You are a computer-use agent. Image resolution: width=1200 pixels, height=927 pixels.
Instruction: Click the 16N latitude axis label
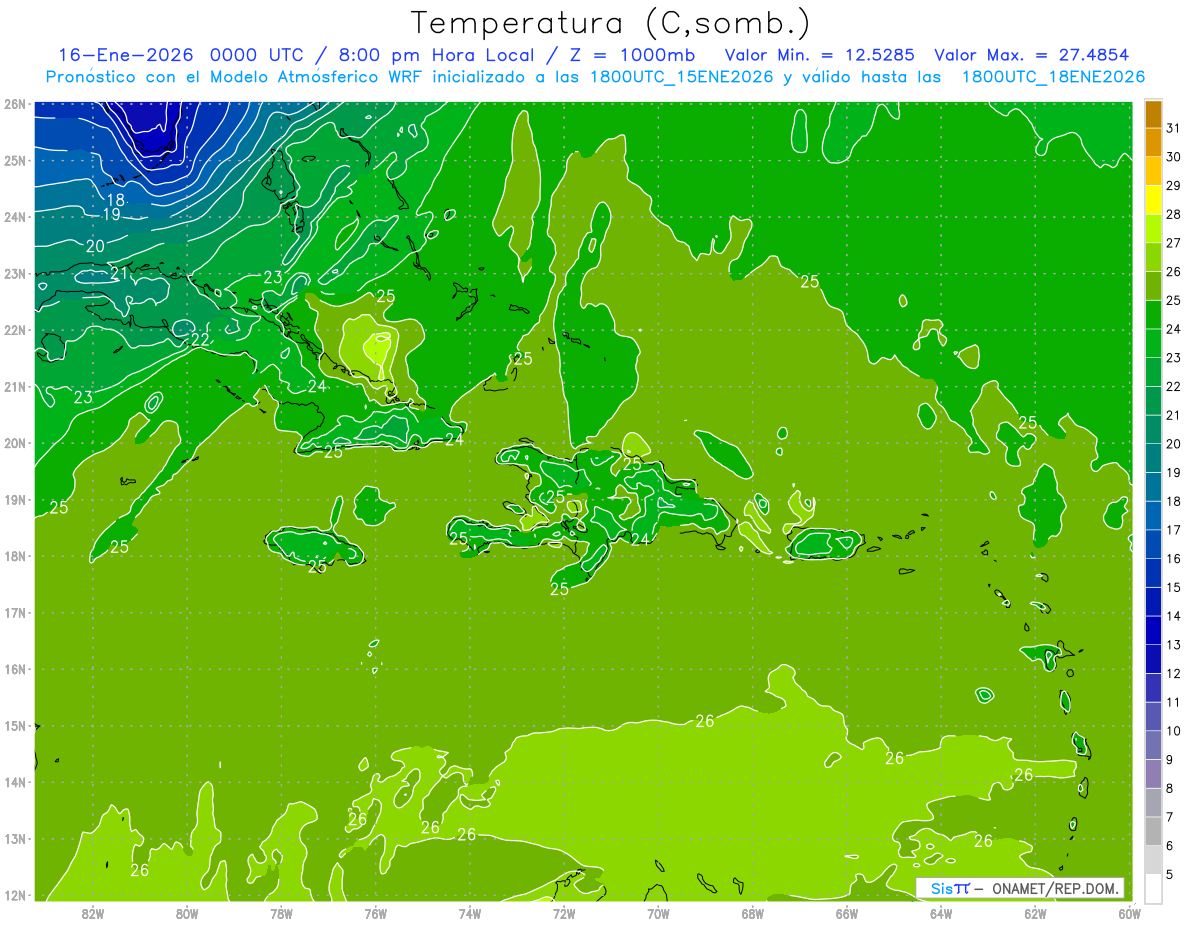coord(15,669)
